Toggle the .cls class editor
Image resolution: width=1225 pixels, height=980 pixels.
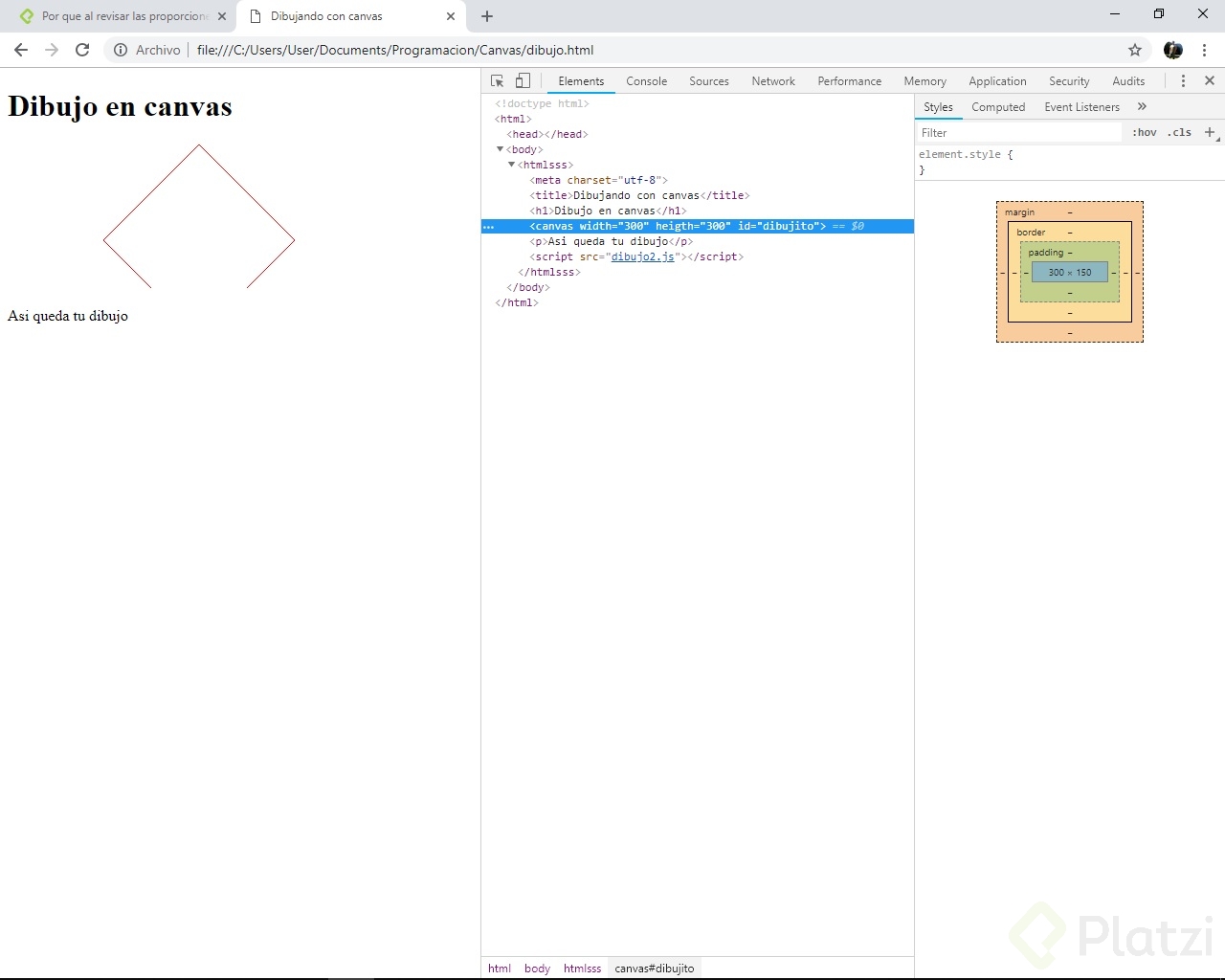tap(1179, 132)
